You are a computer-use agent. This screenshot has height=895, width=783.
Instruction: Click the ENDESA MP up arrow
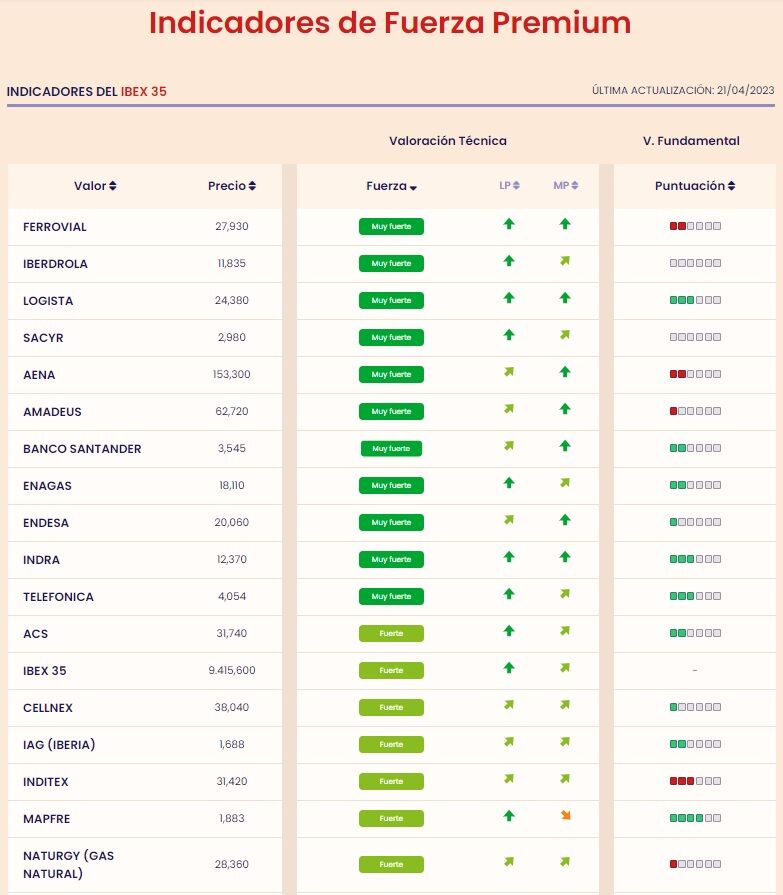pos(565,520)
